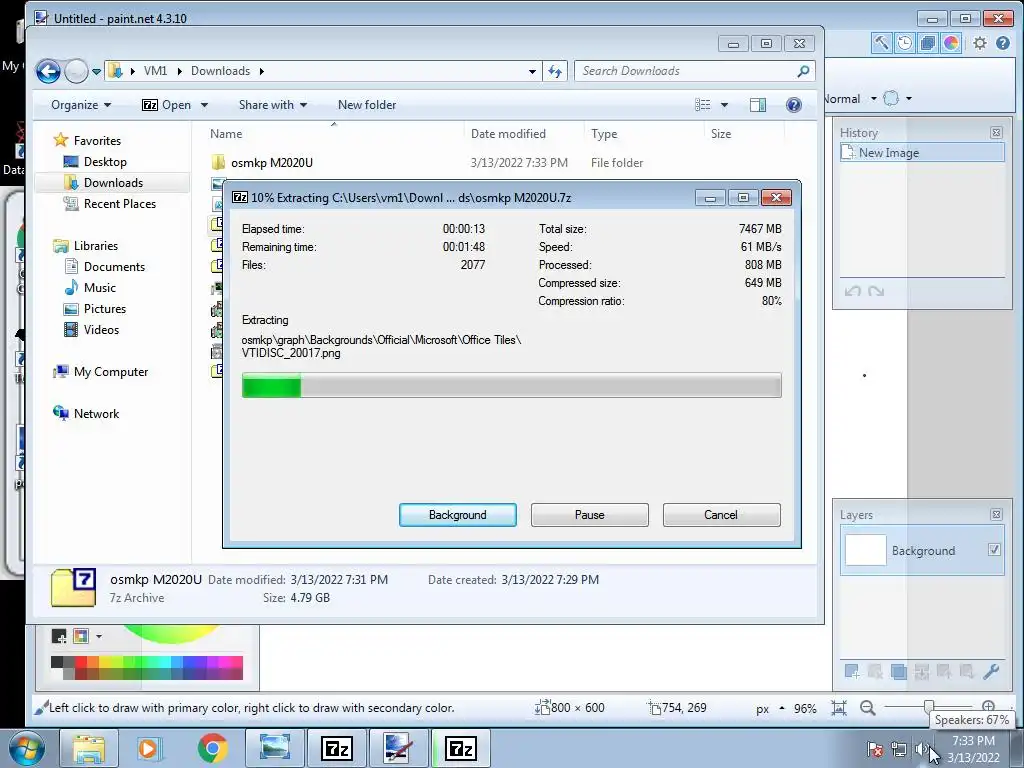The image size is (1024, 768).
Task: Click paint.net zoom slider handle
Action: pyautogui.click(x=929, y=707)
